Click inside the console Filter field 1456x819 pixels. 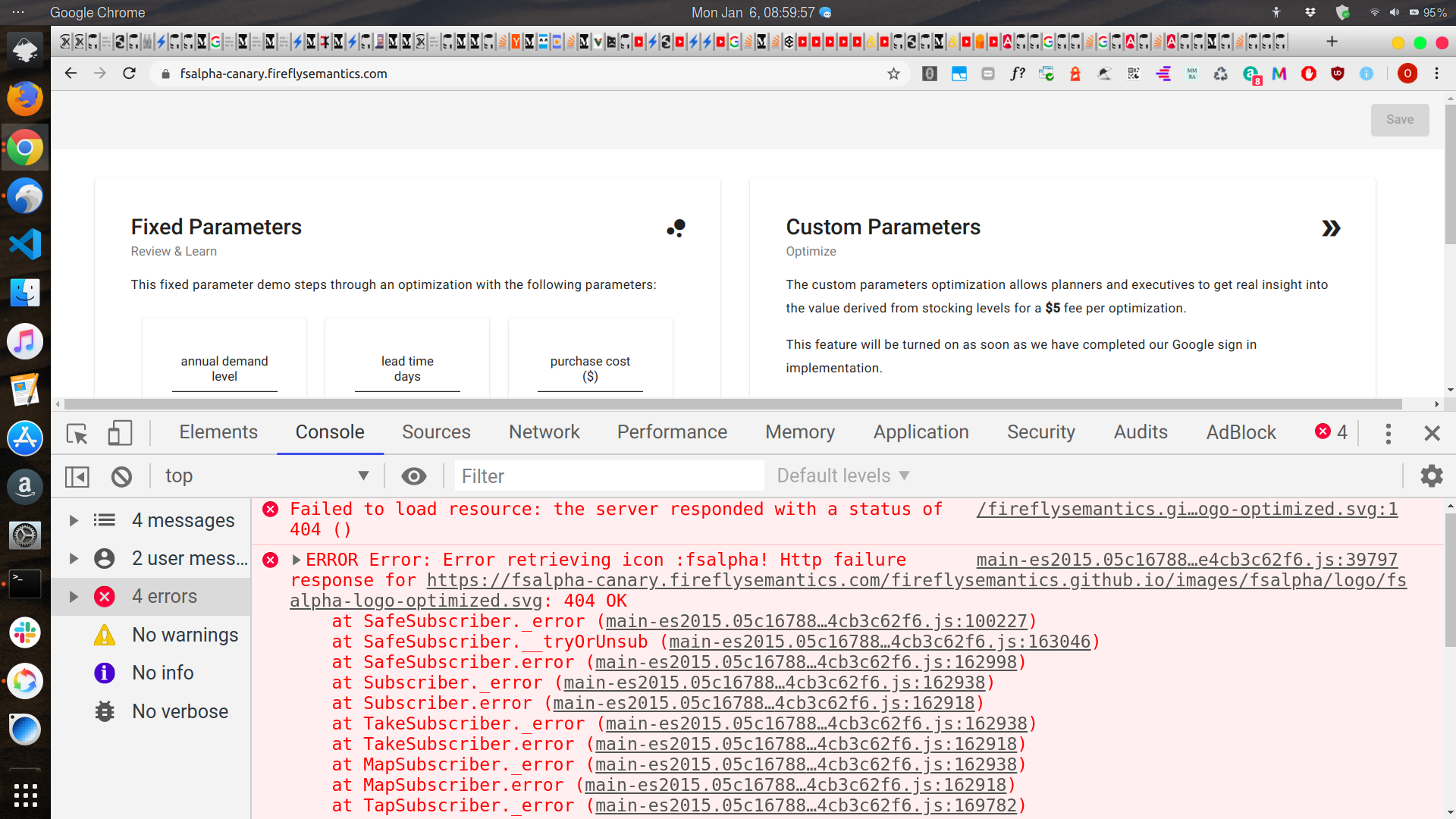pos(607,476)
